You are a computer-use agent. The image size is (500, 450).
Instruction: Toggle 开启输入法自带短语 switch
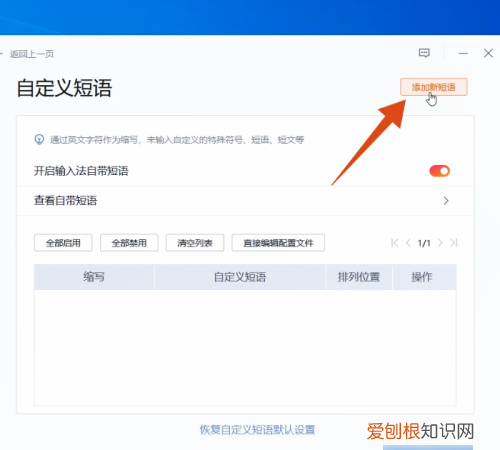point(439,171)
